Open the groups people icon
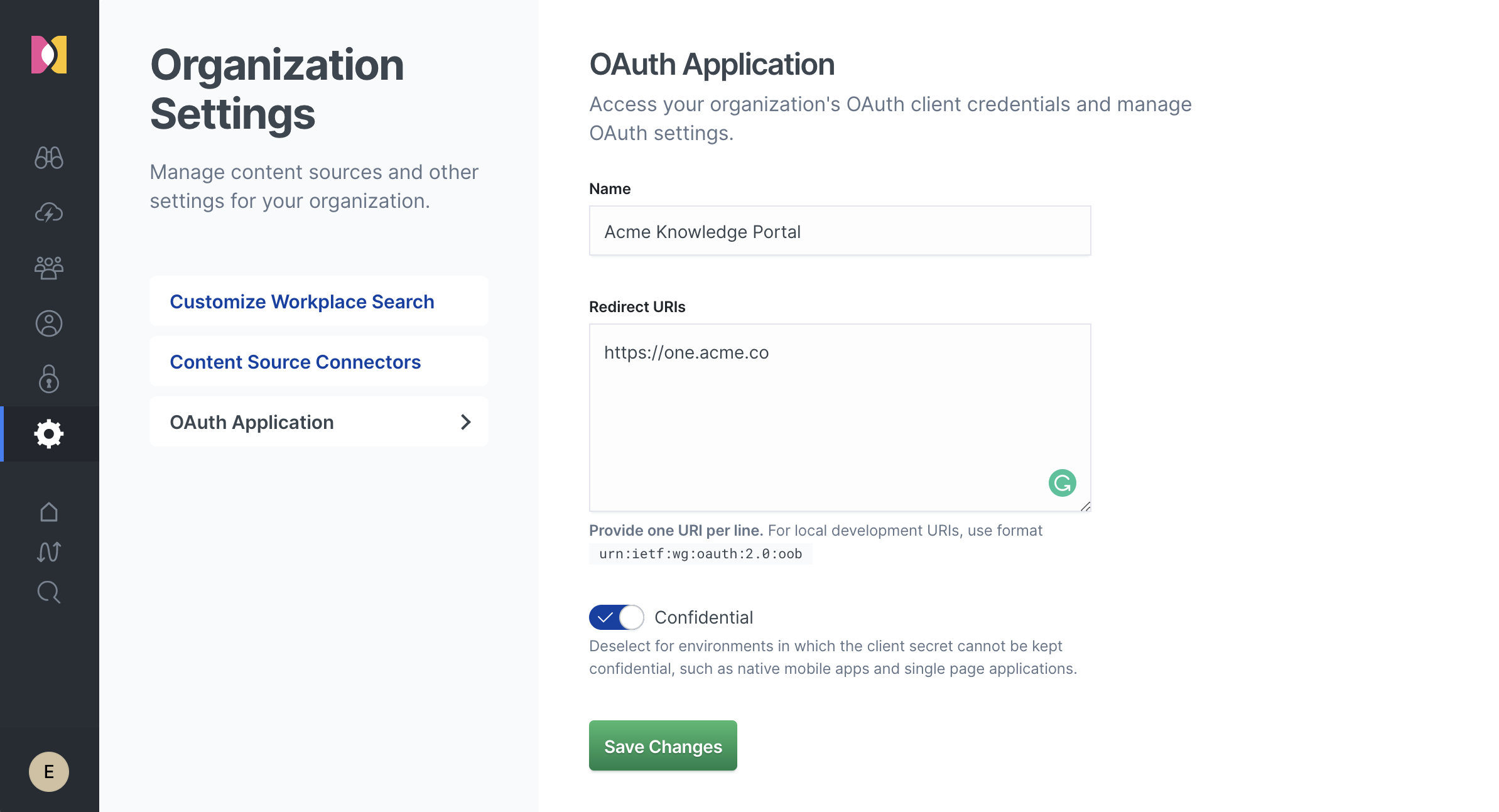The width and height of the screenshot is (1499, 812). [49, 268]
